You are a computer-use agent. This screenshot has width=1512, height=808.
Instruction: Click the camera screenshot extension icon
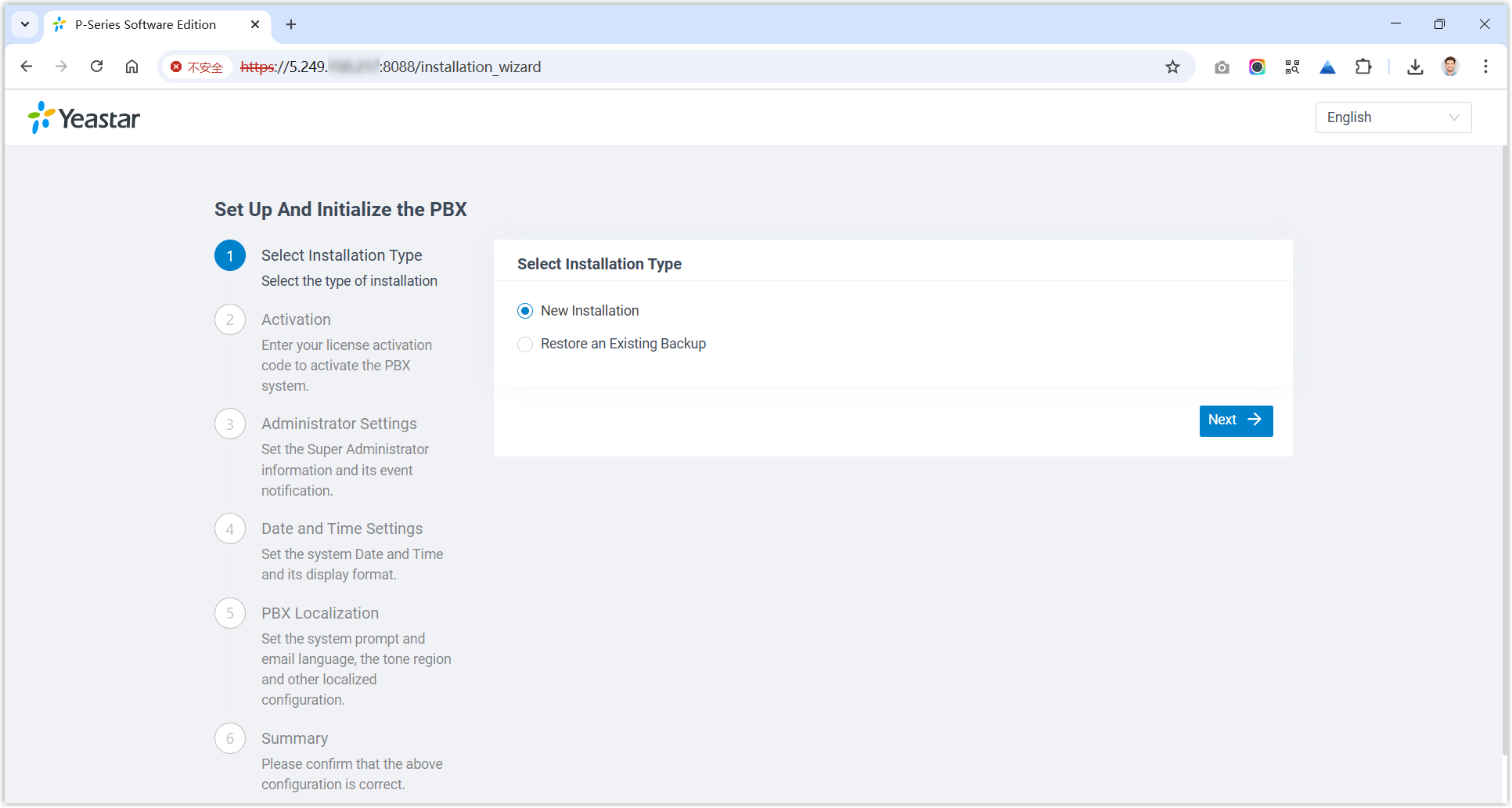point(1222,67)
